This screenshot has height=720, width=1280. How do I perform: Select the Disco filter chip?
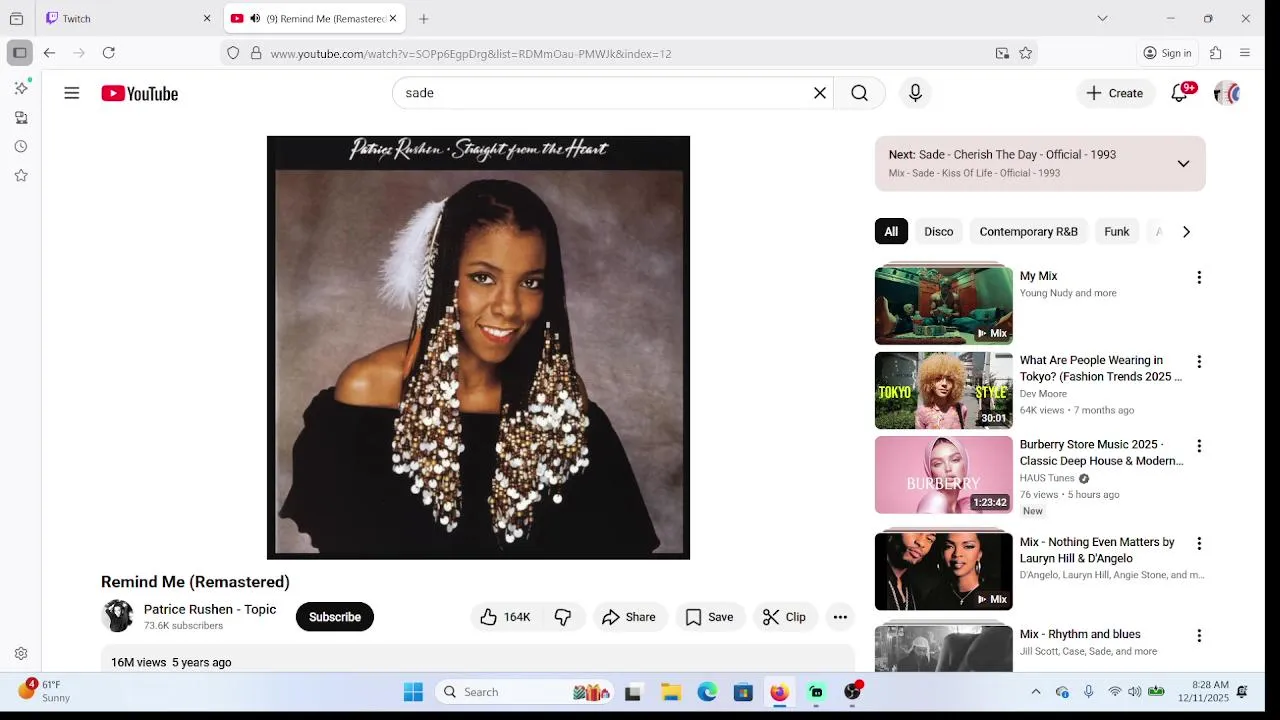click(939, 232)
